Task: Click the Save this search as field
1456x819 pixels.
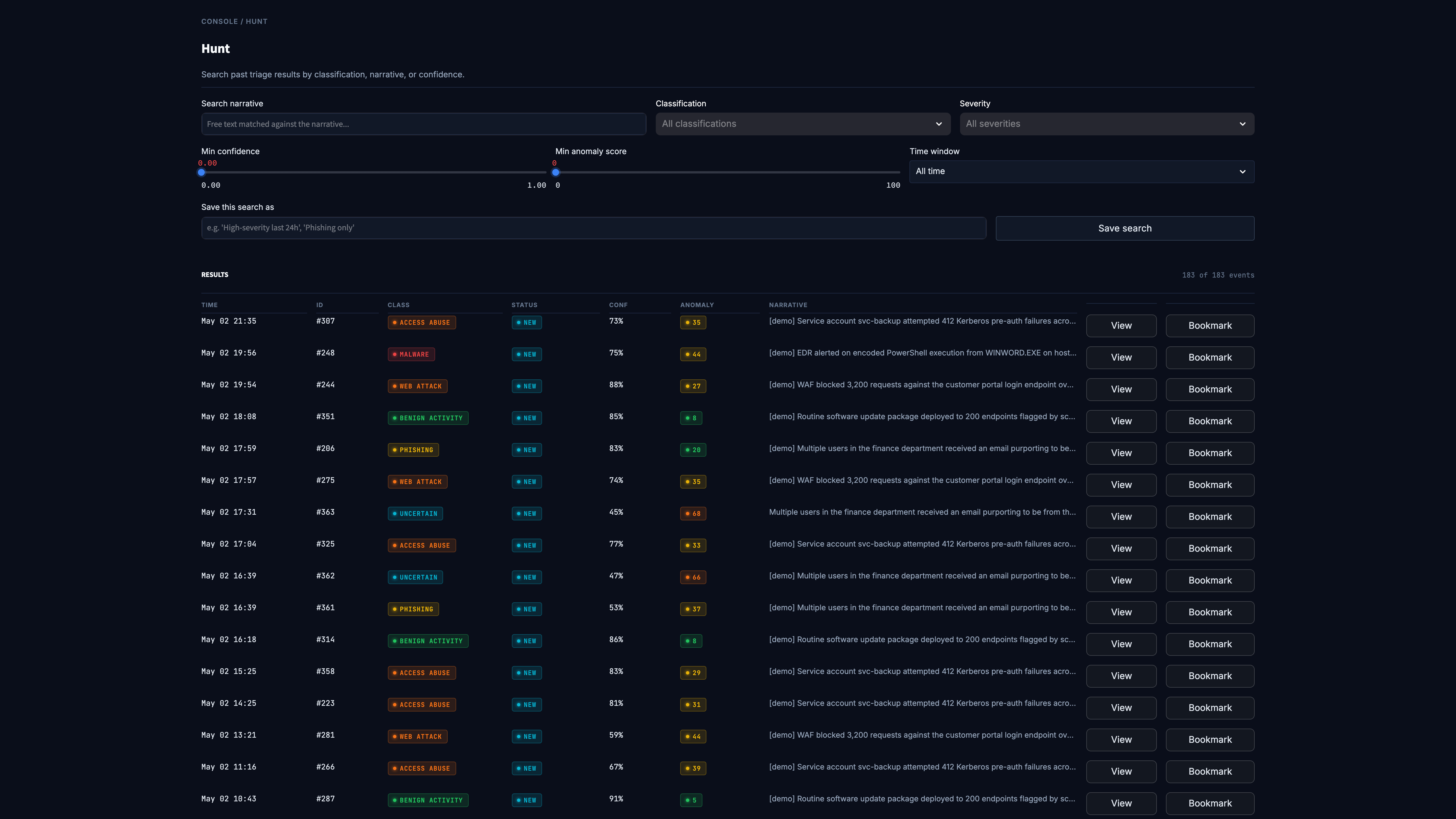Action: 593,228
